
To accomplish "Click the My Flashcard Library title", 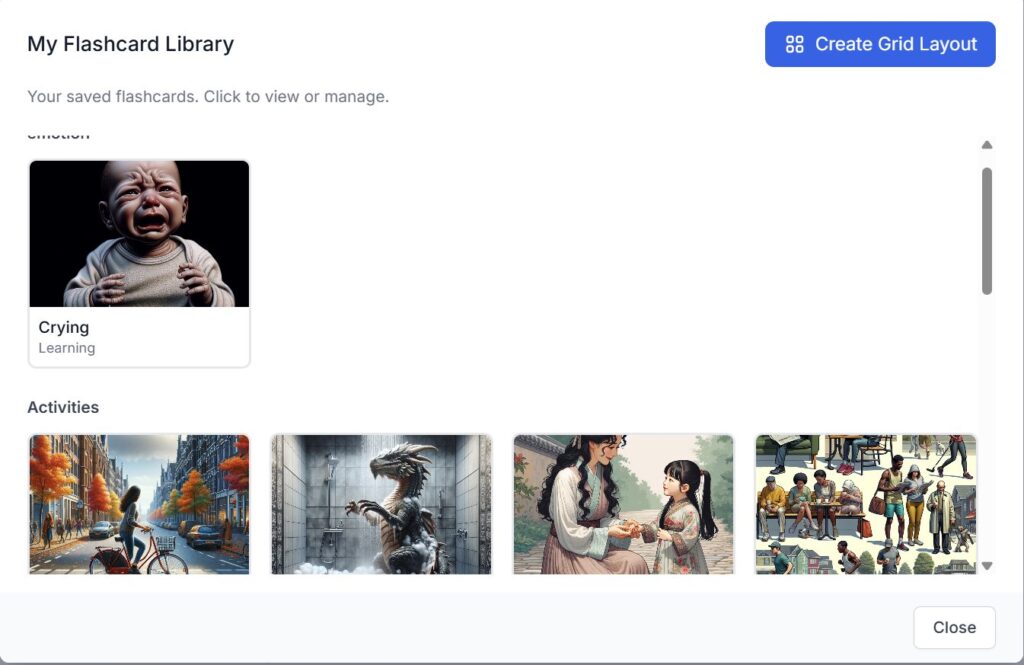I will coord(130,44).
